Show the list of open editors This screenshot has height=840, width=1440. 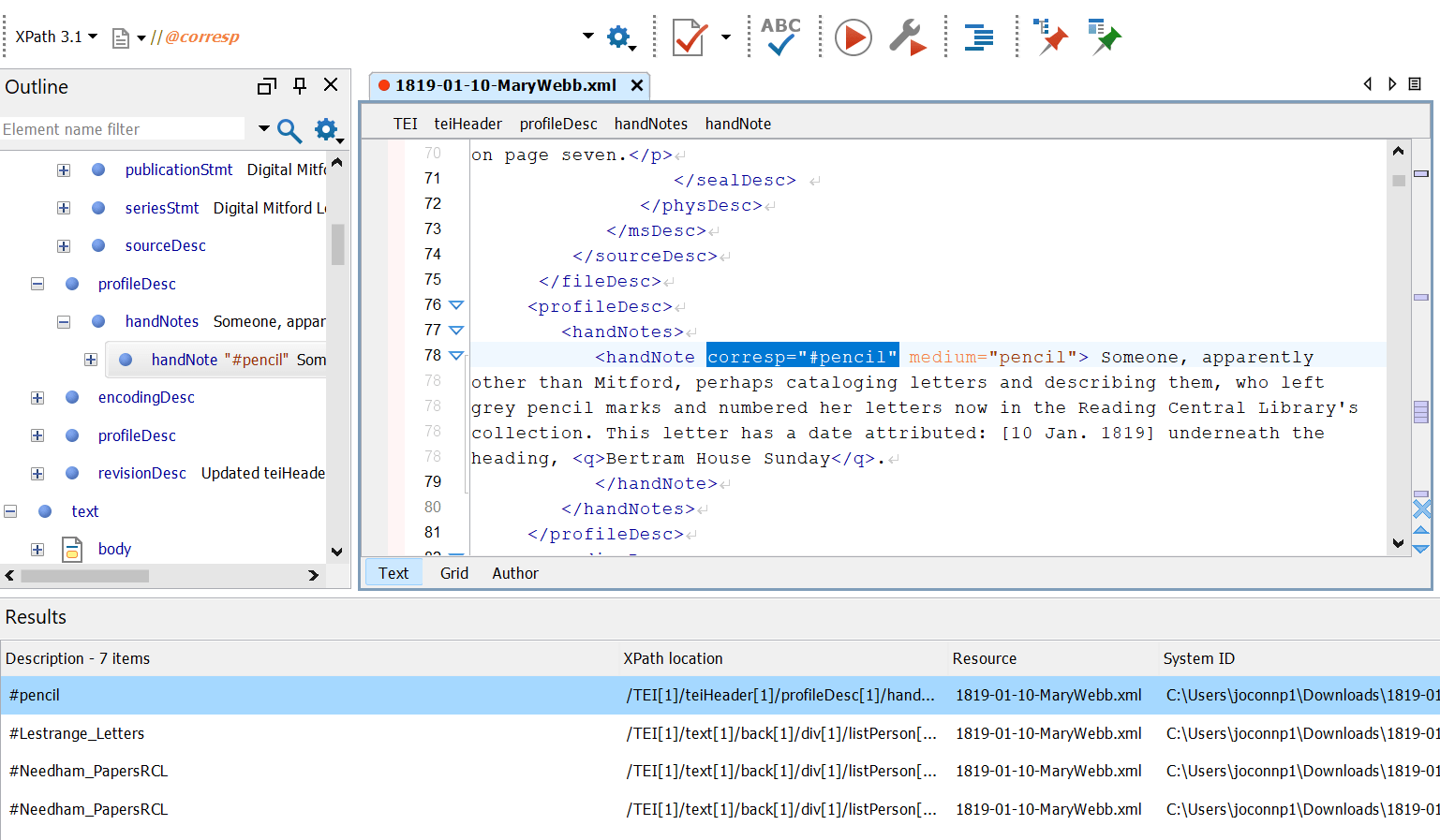point(1415,84)
